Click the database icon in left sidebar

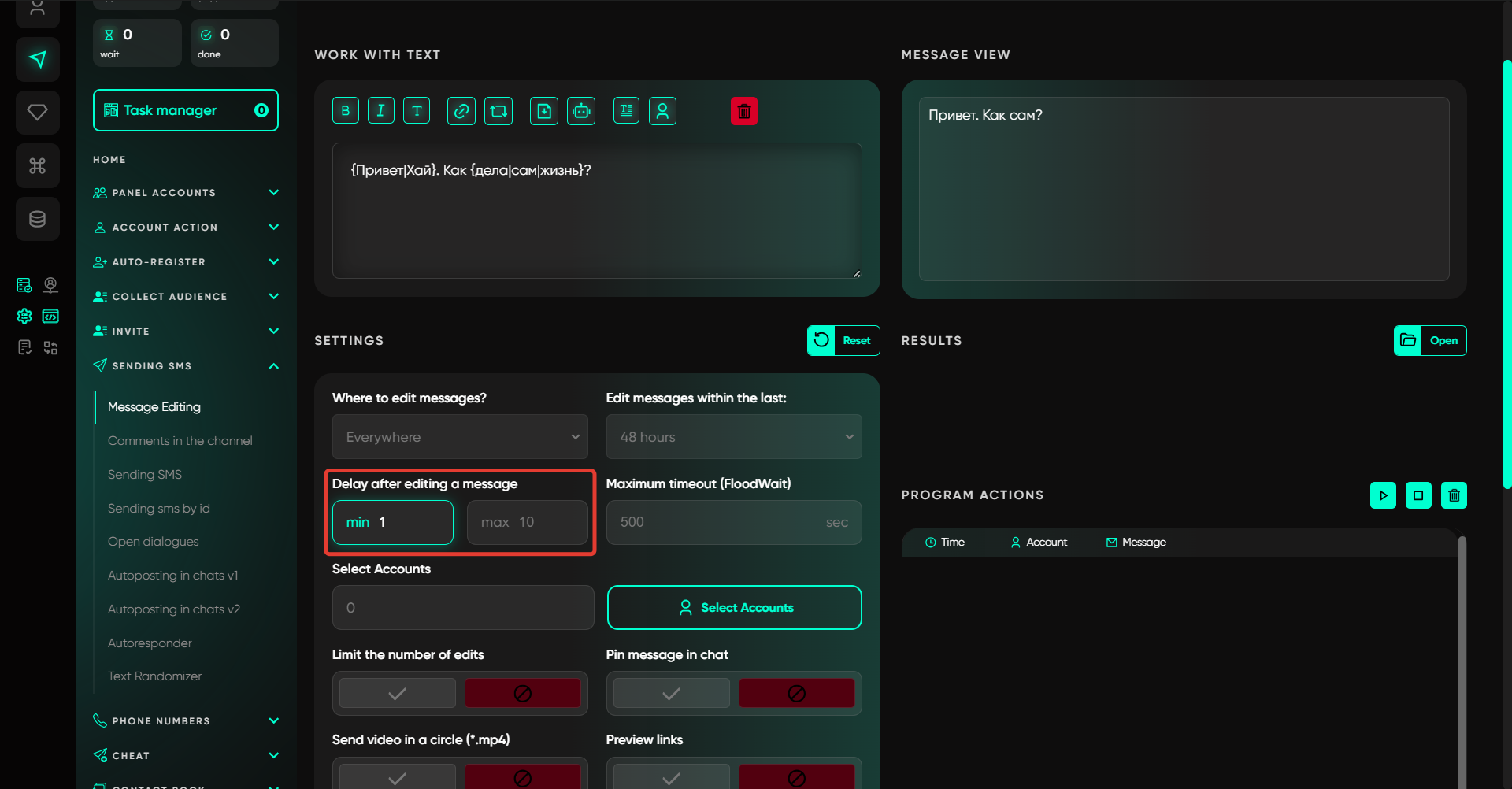click(37, 219)
